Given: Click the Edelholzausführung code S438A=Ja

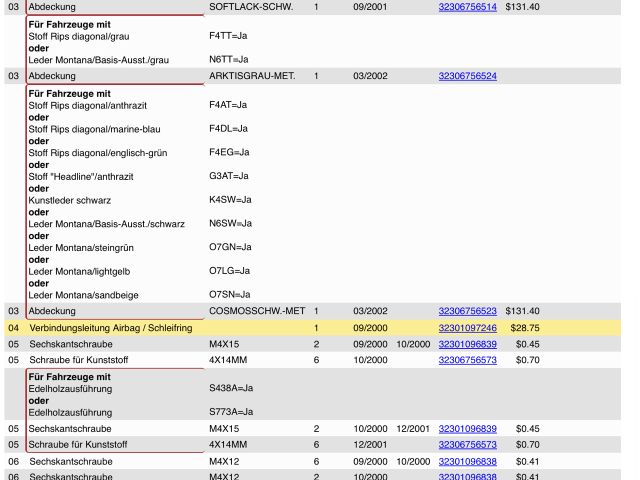Looking at the screenshot, I should pos(230,388).
